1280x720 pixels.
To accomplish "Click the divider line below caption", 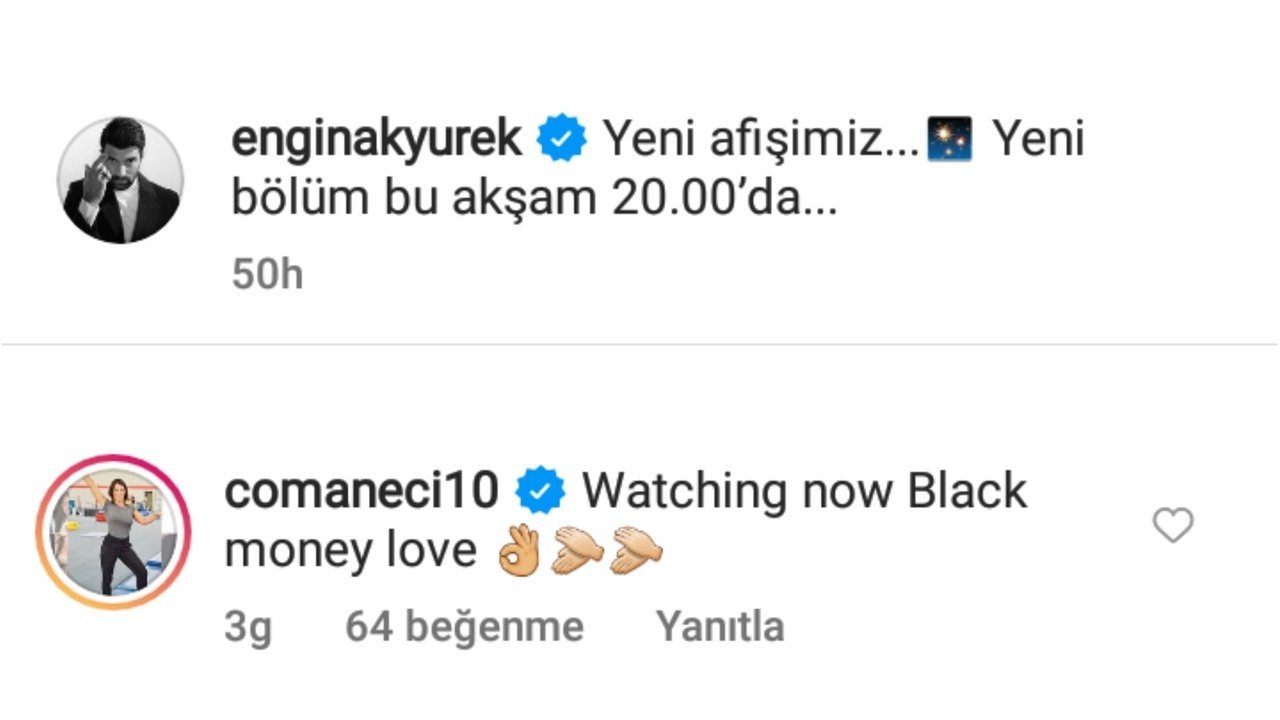I will tap(640, 345).
